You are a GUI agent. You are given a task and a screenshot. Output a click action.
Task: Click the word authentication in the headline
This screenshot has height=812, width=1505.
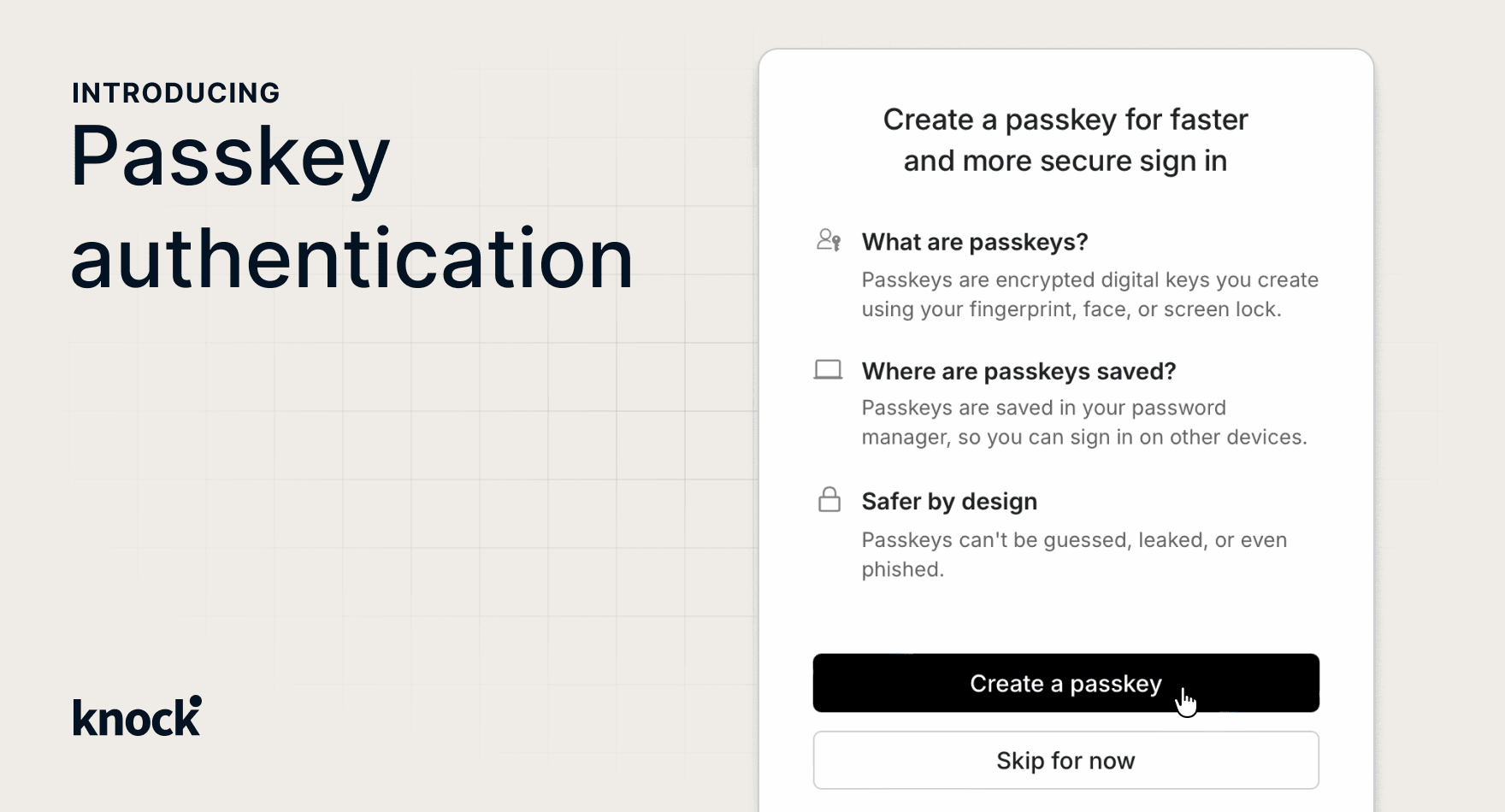(x=352, y=258)
